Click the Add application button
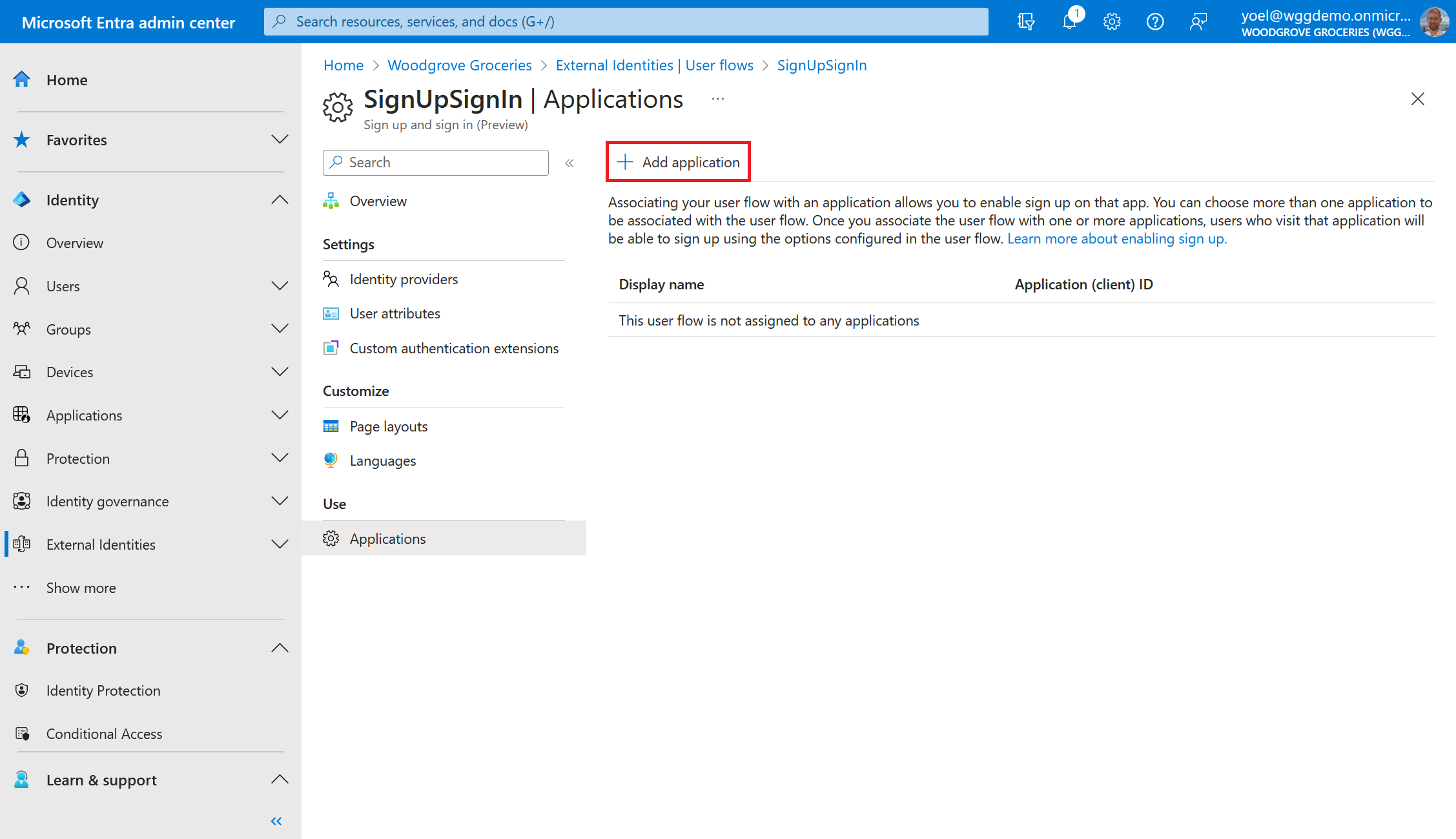 tap(678, 162)
